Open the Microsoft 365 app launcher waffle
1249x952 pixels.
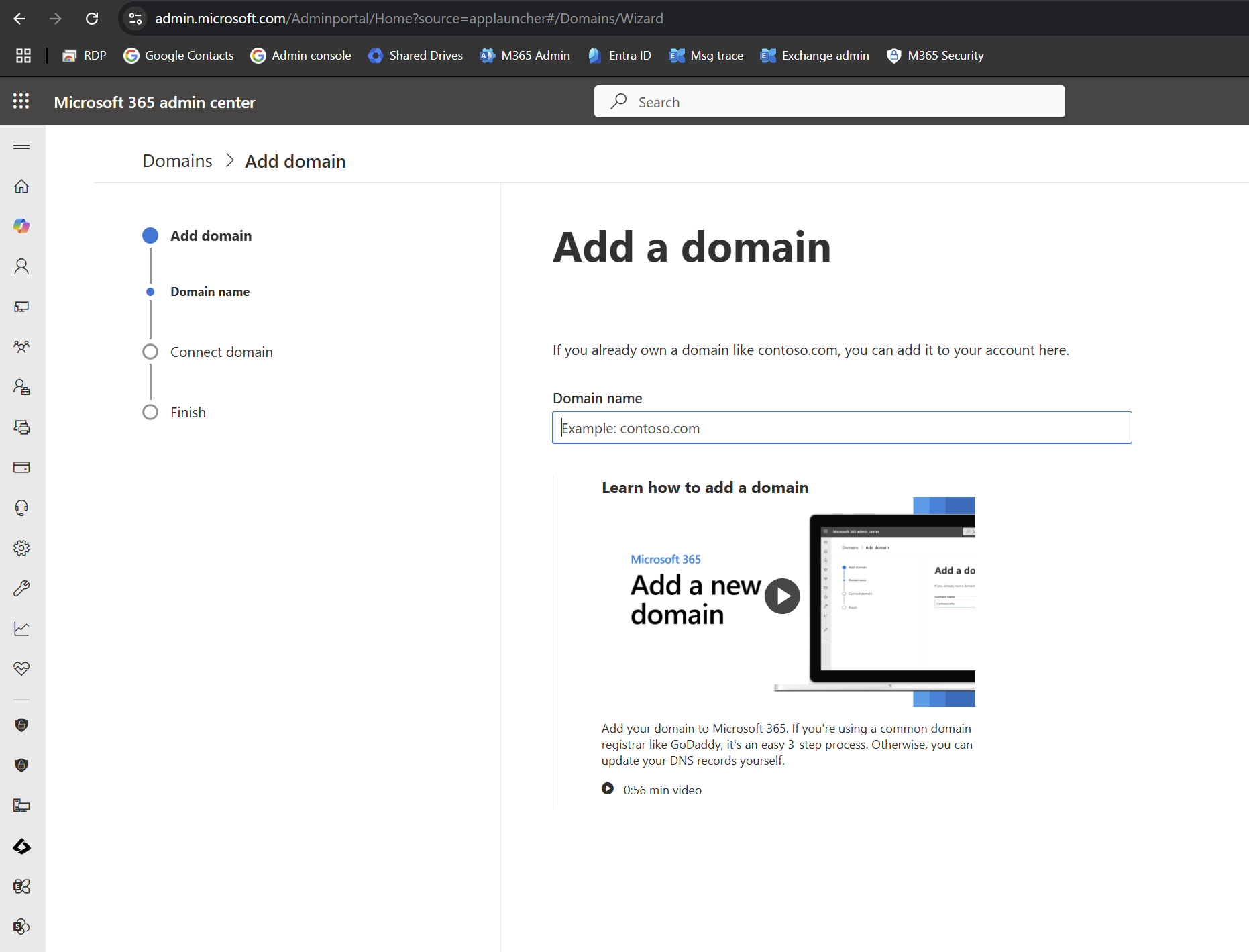tap(21, 101)
